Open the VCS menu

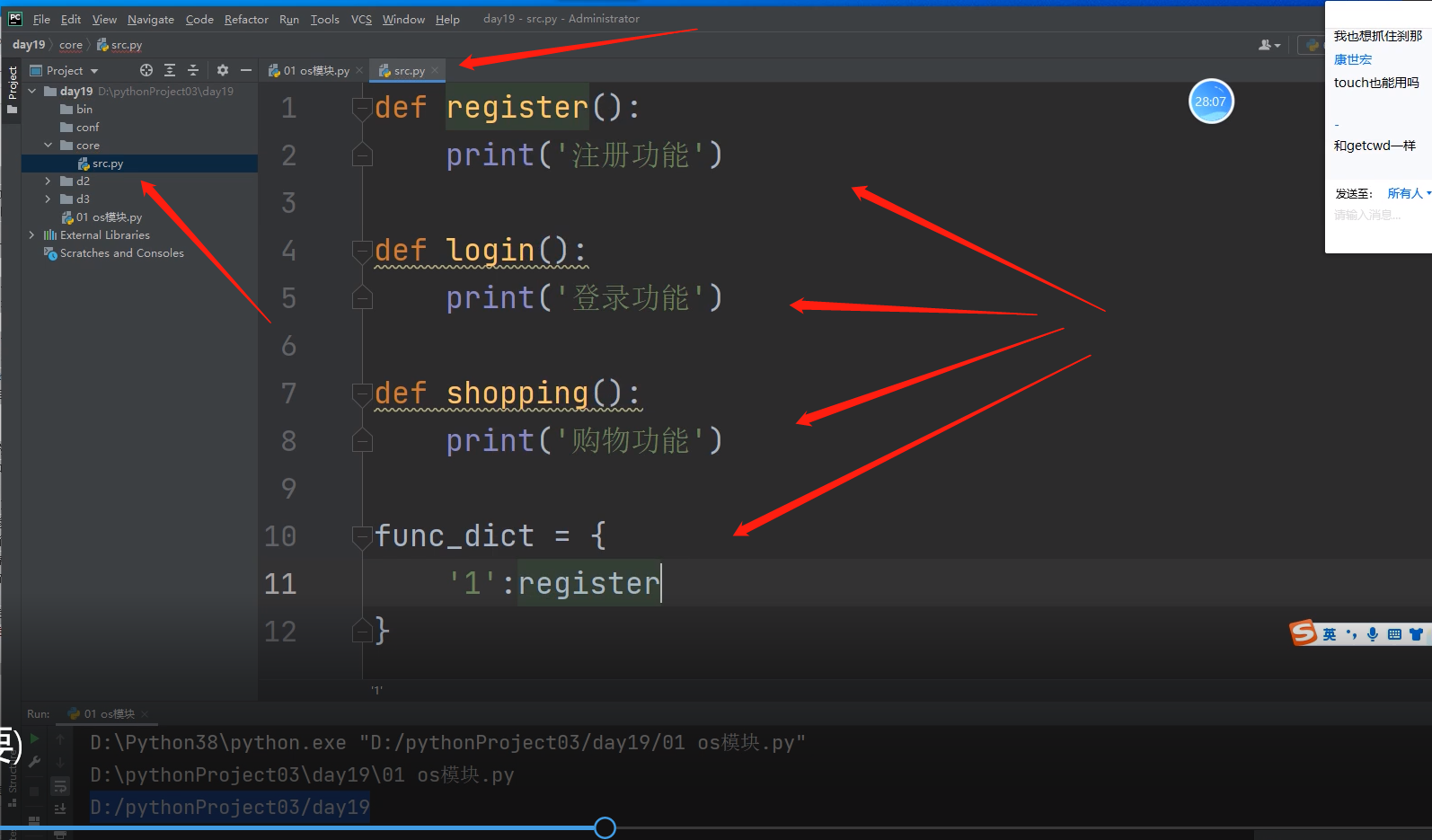pyautogui.click(x=361, y=19)
